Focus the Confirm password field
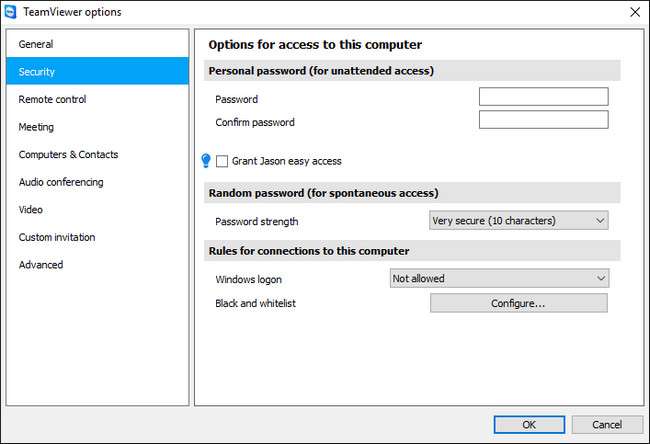Screen dimensions: 650x444 (x=543, y=120)
